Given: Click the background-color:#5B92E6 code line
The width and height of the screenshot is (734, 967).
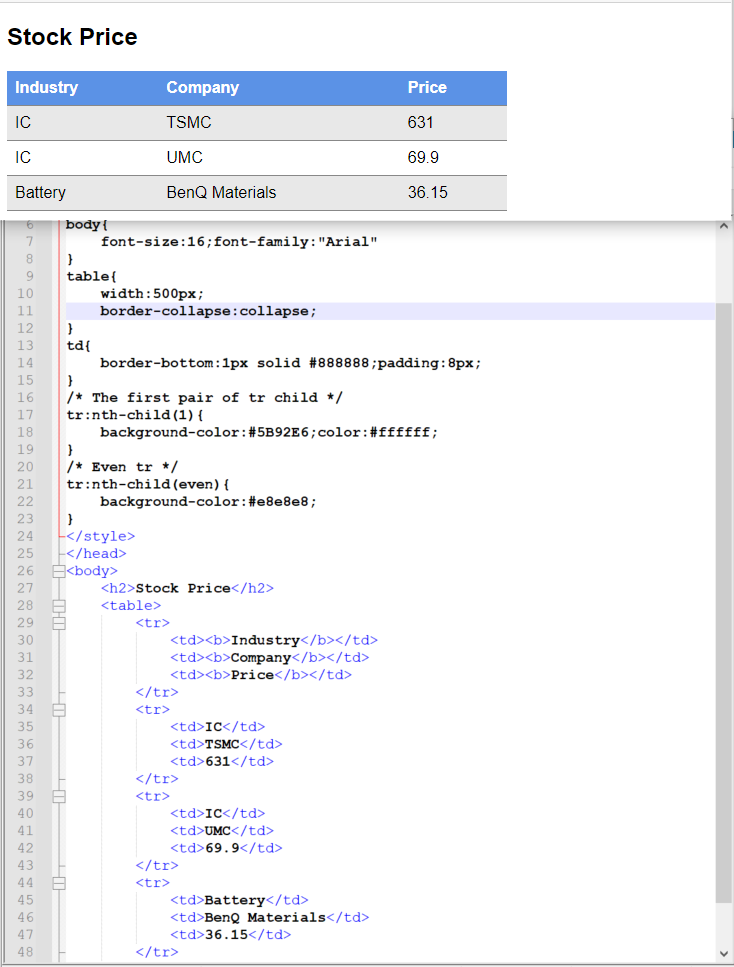Looking at the screenshot, I should coord(269,432).
